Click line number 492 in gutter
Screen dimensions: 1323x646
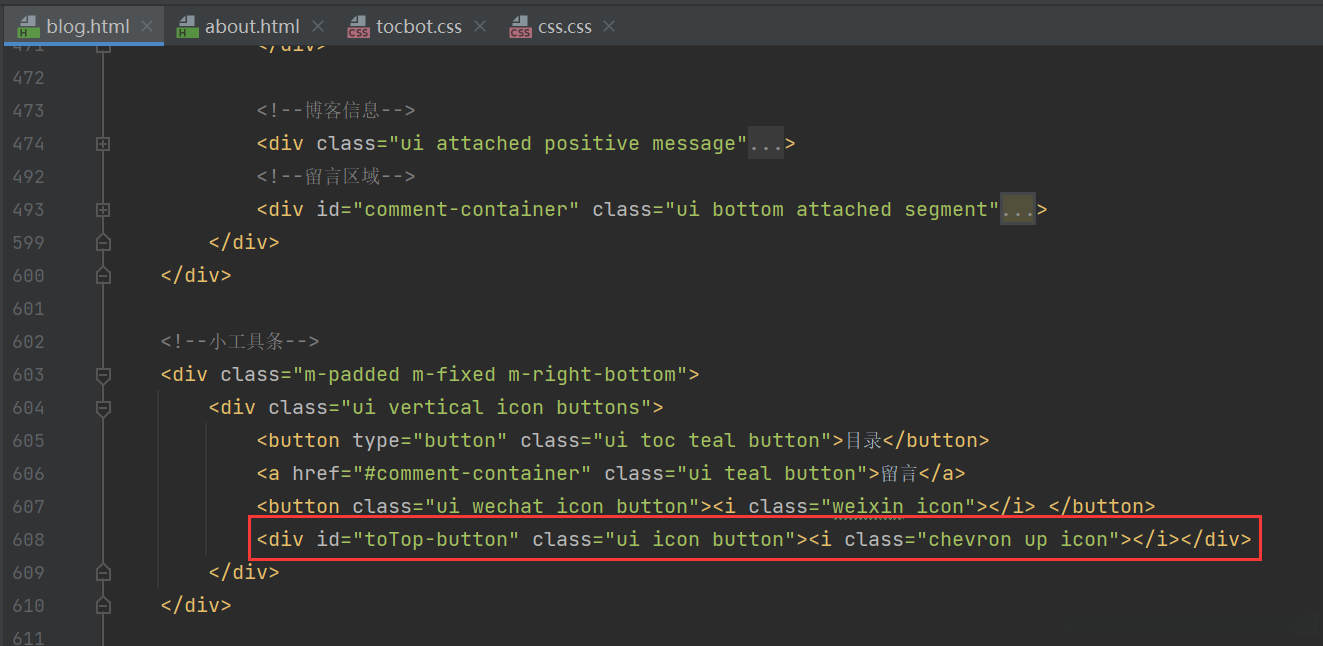(x=28, y=177)
